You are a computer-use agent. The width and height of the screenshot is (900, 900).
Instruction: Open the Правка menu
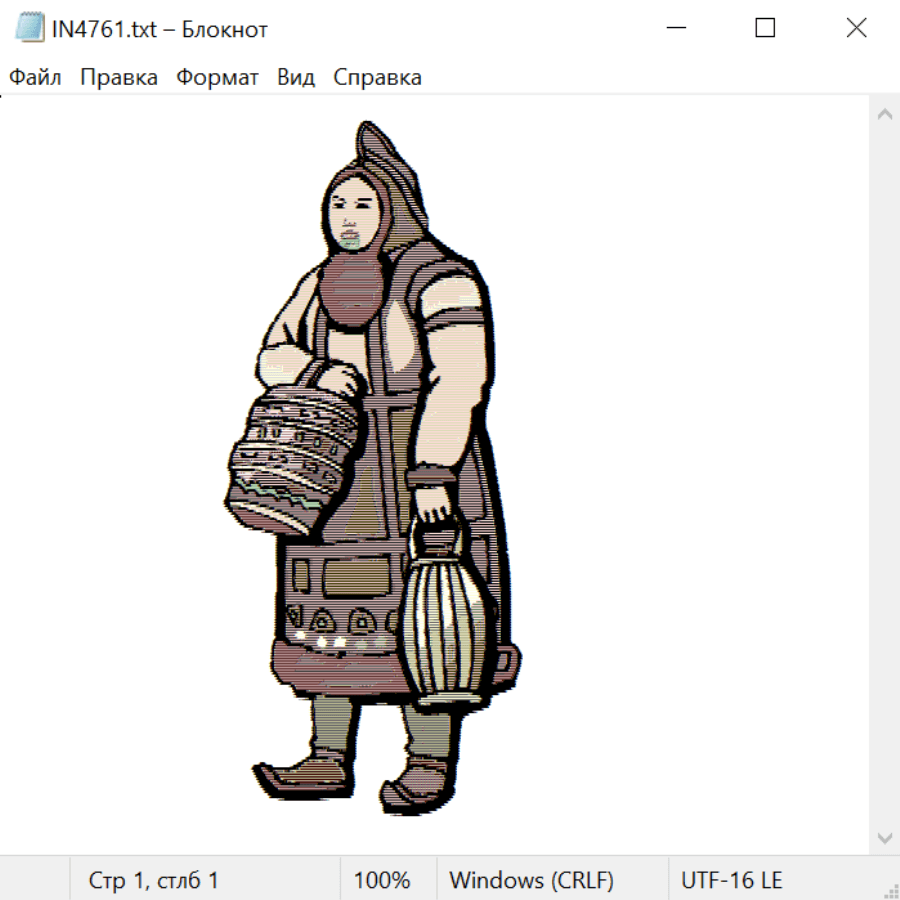(x=119, y=78)
